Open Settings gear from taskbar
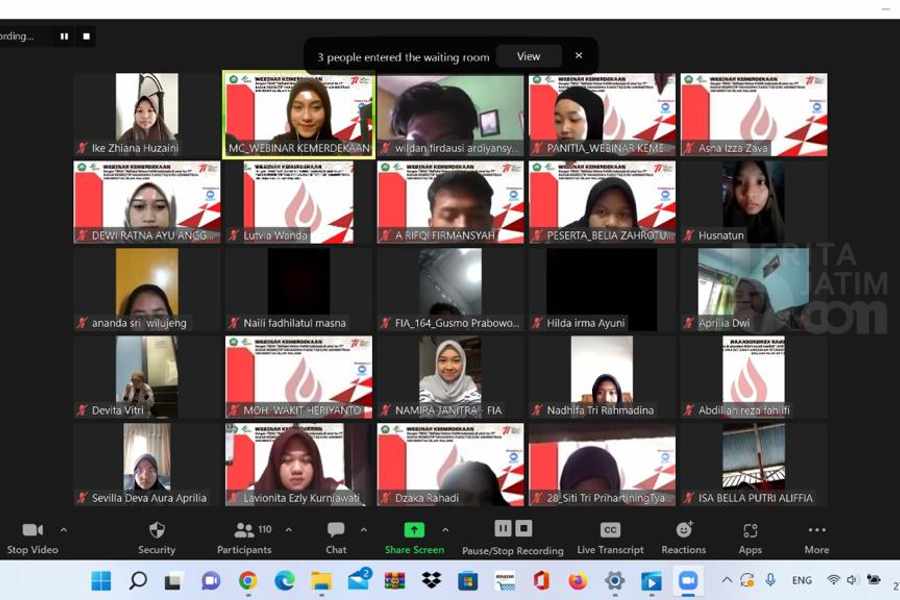The height and width of the screenshot is (600, 900). (x=614, y=581)
